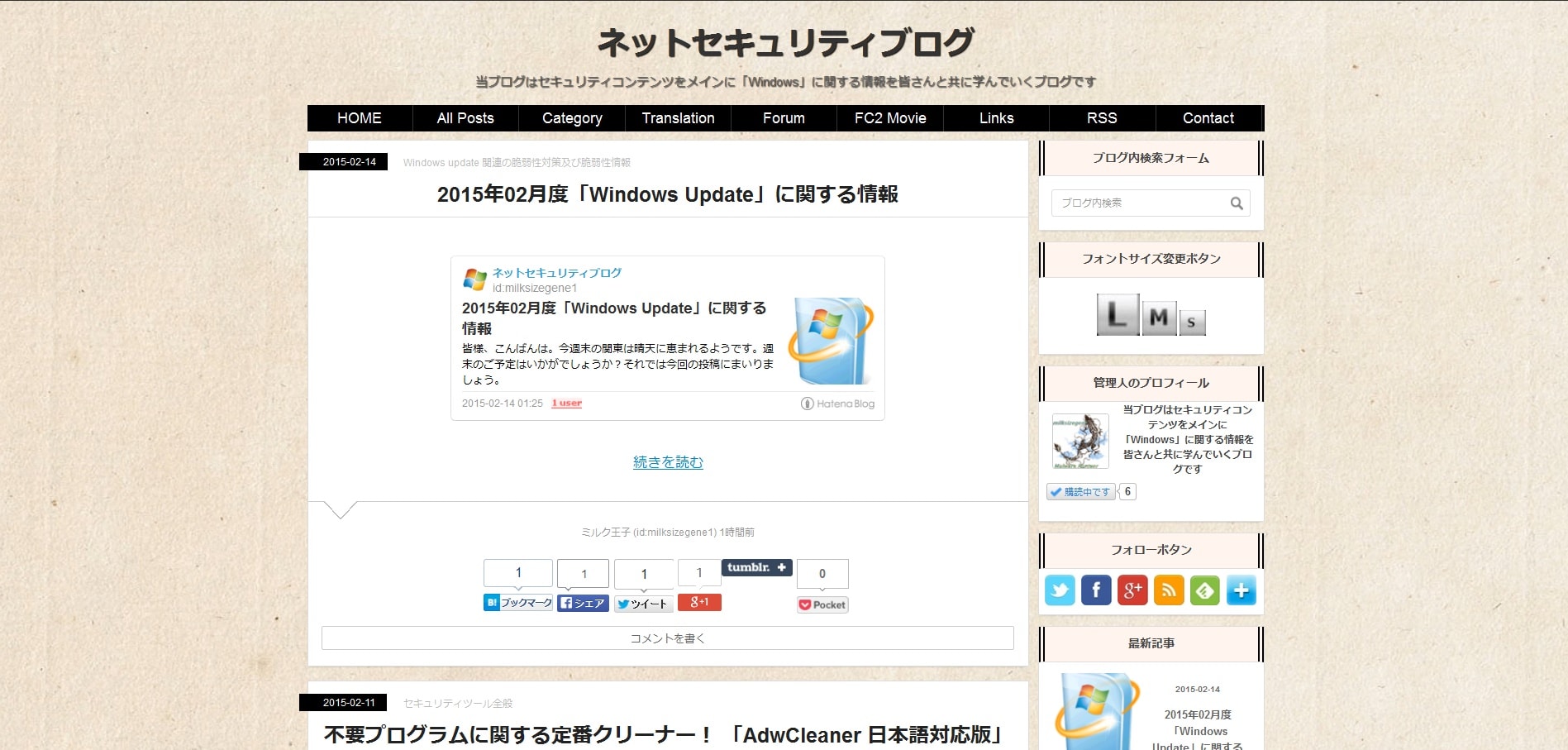Click the RSS feed follow icon
Image resolution: width=1568 pixels, height=750 pixels.
tap(1169, 590)
